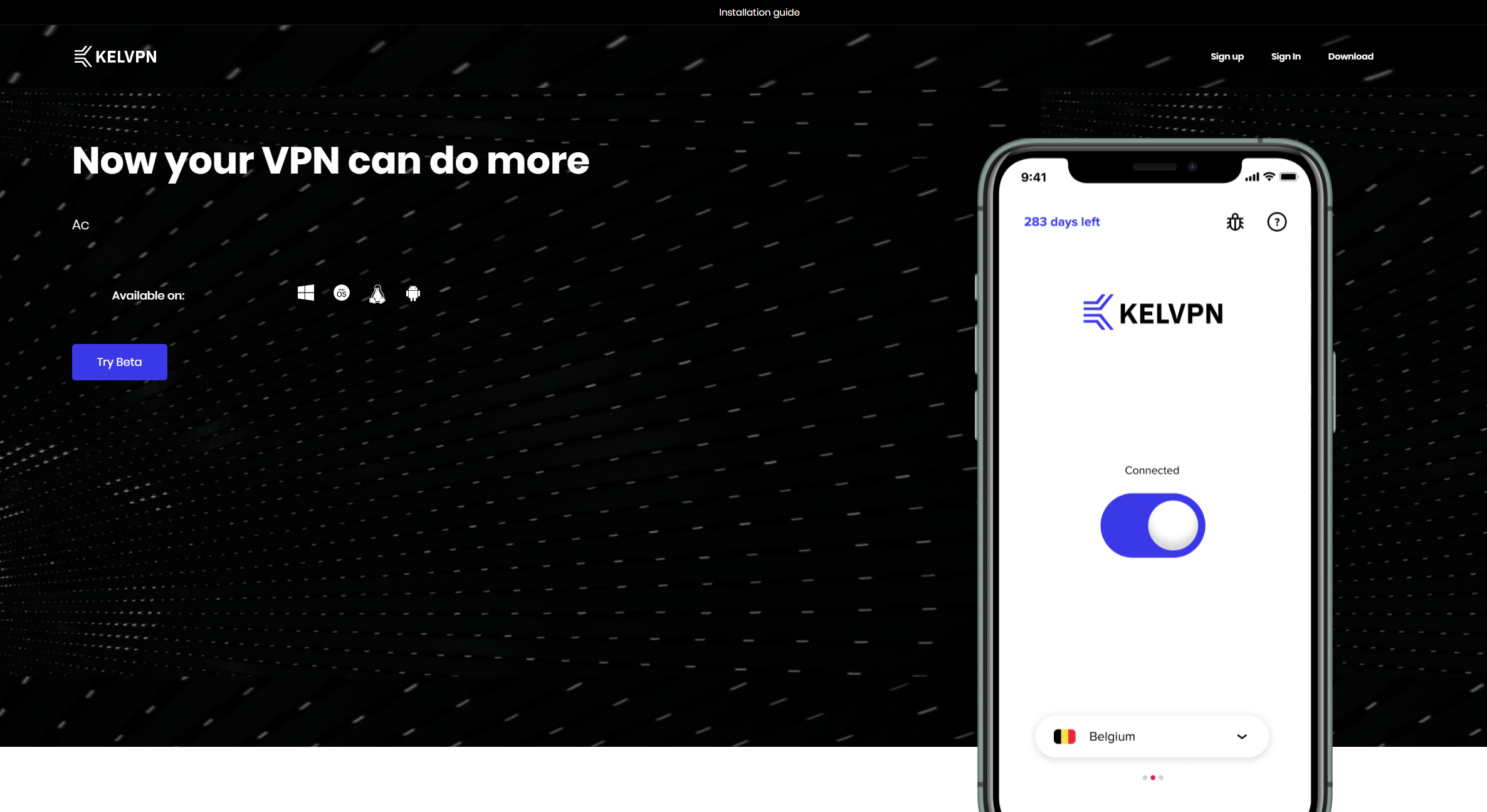Click the KELVPN logo inside phone screen
The image size is (1487, 812).
(1151, 312)
